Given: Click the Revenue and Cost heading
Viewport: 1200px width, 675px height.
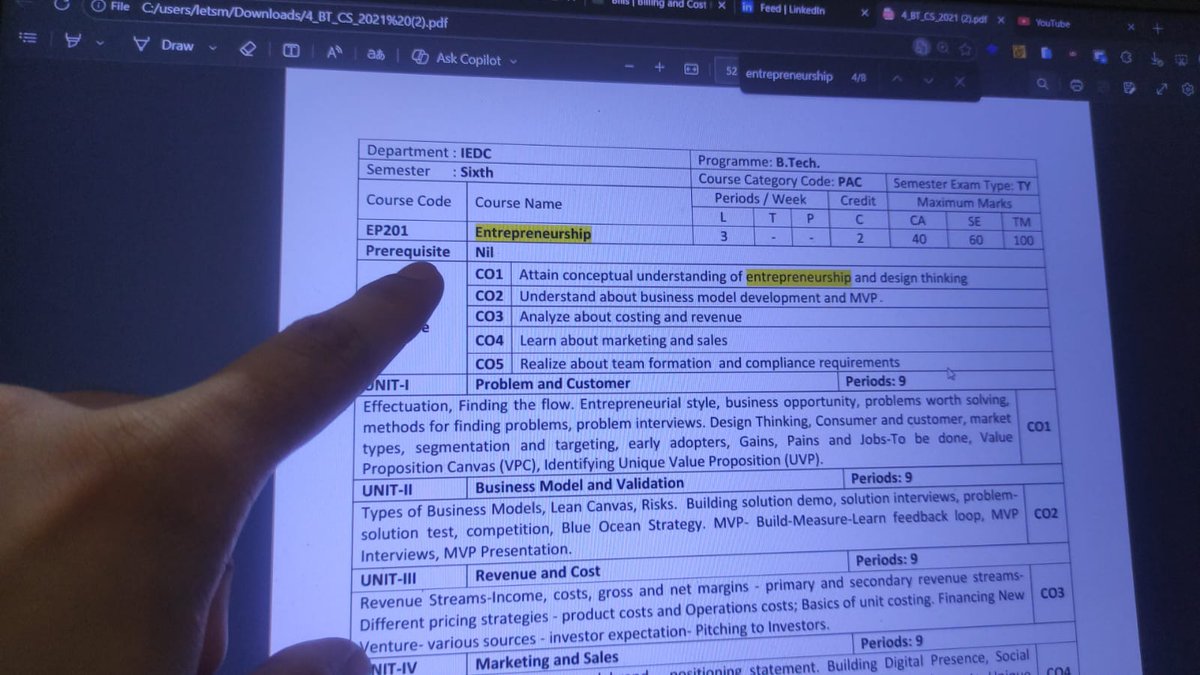Looking at the screenshot, I should point(538,573).
